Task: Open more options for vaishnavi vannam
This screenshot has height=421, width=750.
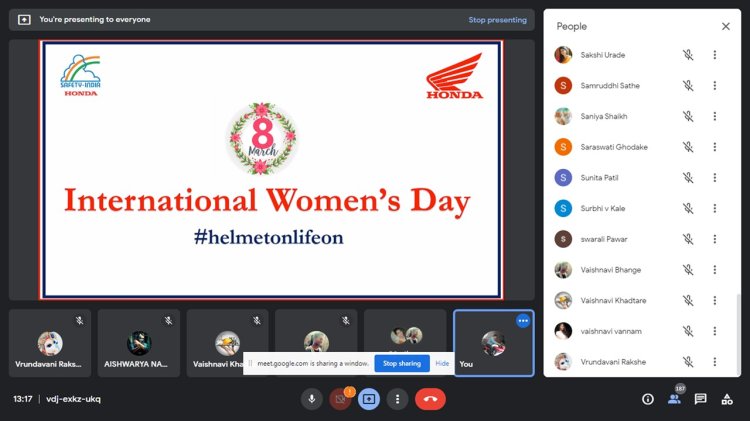Action: tap(715, 331)
